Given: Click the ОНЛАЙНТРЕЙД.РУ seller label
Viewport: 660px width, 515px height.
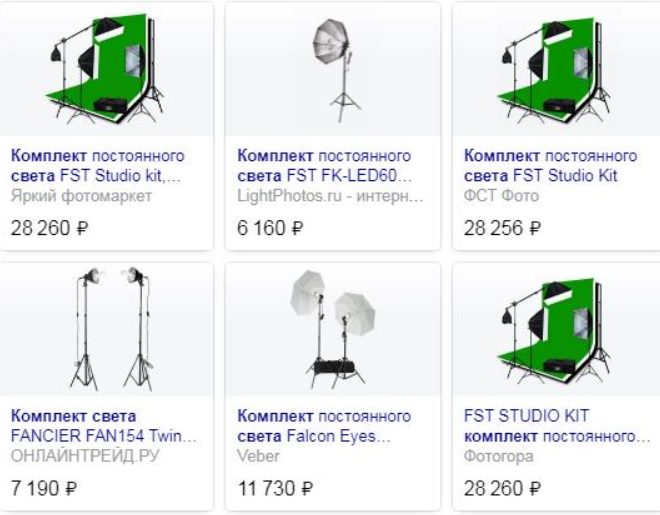Looking at the screenshot, I should coord(85,456).
